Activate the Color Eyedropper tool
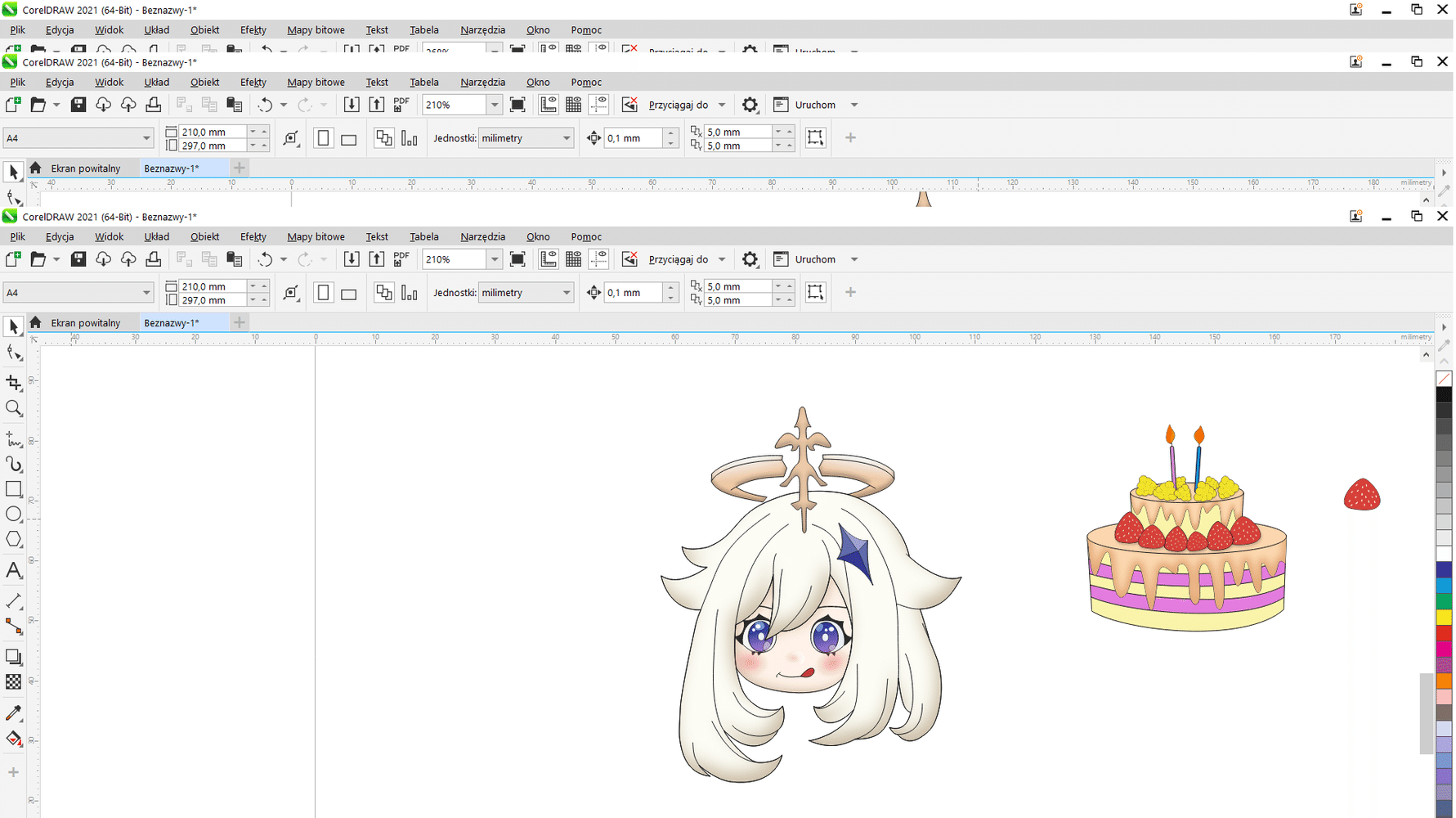The width and height of the screenshot is (1456, 818). click(13, 713)
